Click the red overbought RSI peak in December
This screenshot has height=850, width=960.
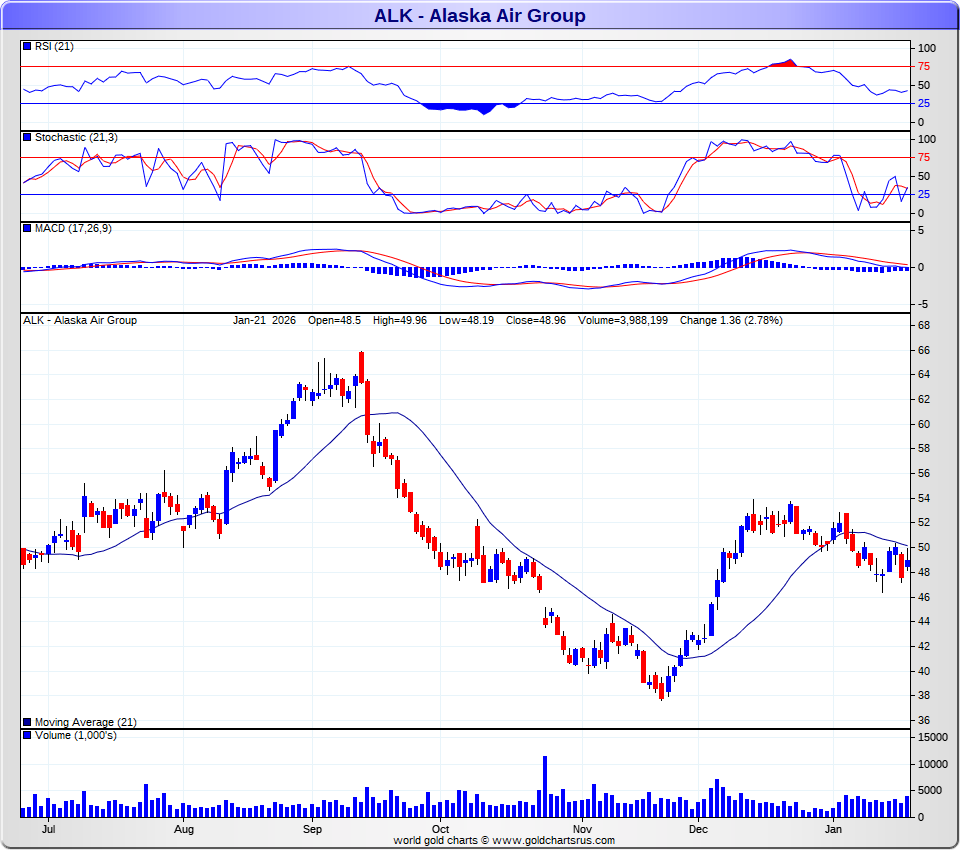click(786, 63)
